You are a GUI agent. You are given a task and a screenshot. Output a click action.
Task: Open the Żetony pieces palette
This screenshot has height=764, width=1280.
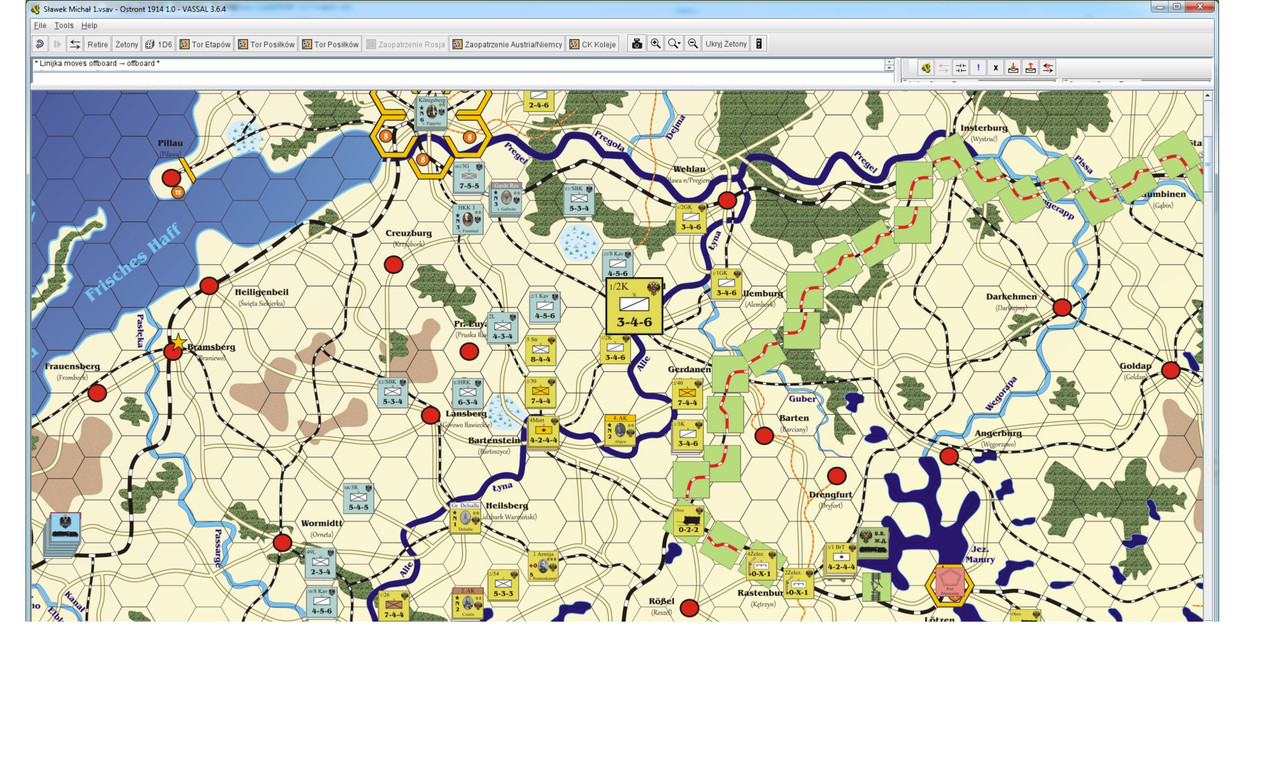127,44
